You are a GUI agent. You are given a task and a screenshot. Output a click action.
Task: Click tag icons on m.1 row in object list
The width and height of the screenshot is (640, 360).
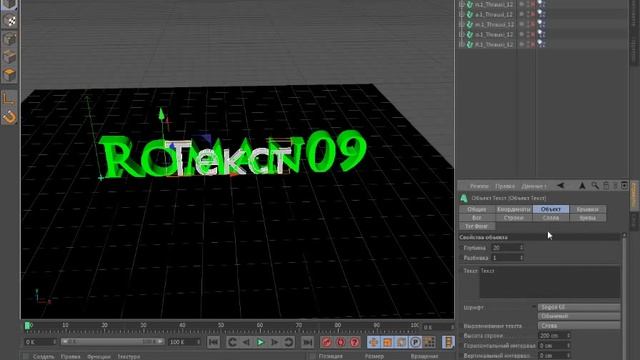[542, 24]
